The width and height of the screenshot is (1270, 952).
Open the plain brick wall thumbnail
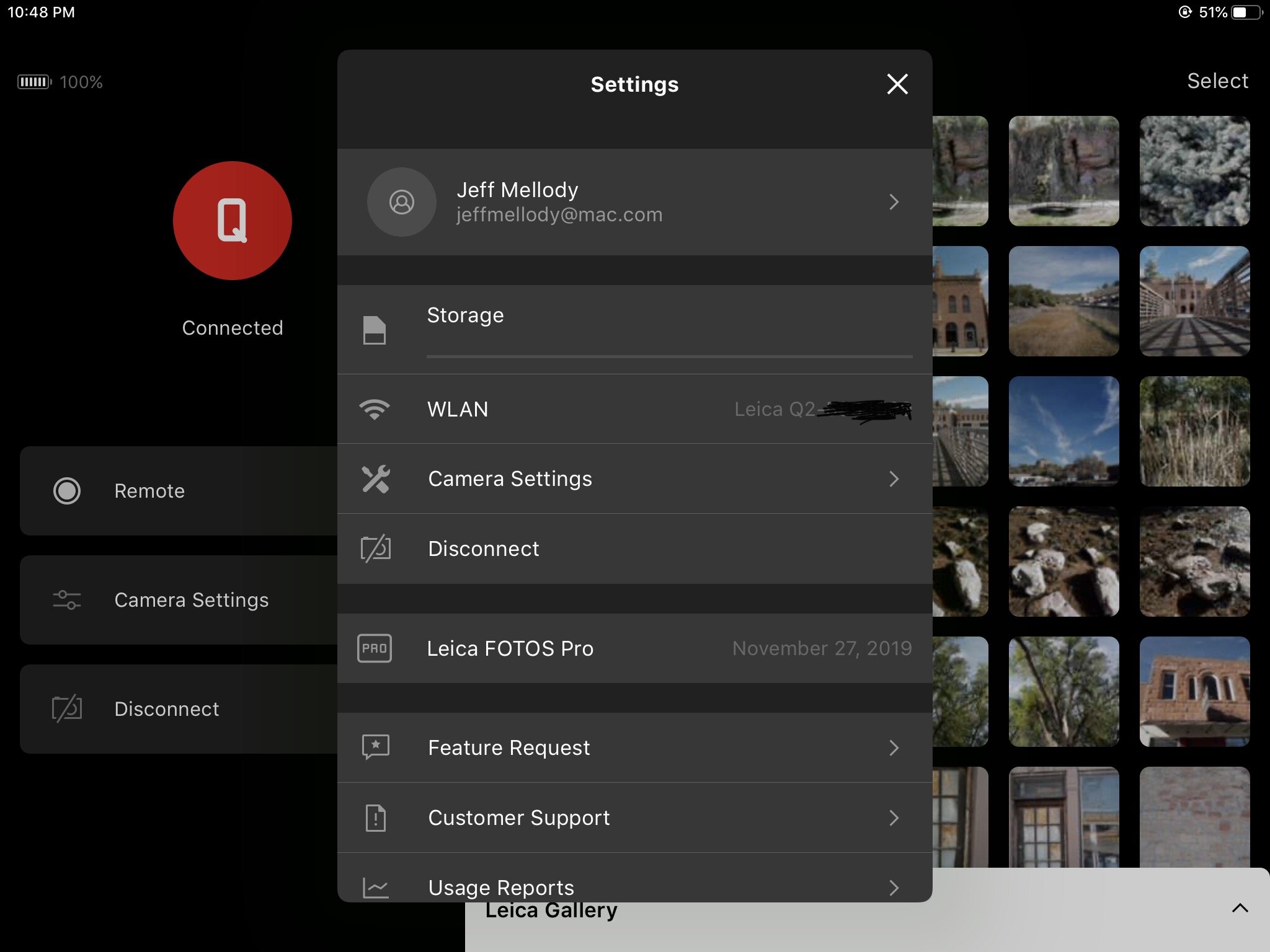pyautogui.click(x=1194, y=817)
